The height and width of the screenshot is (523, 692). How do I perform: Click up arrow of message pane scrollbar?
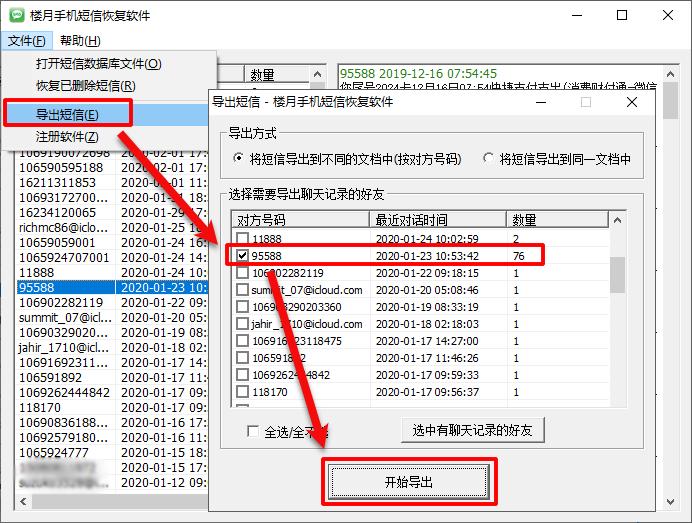coord(670,74)
